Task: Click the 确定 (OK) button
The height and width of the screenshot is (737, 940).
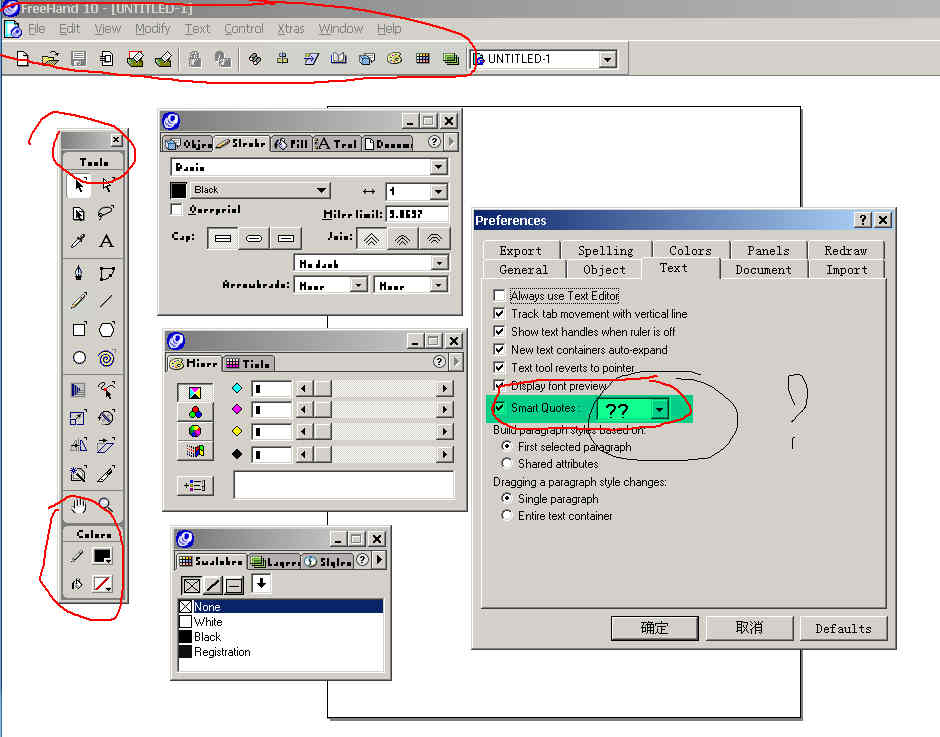Action: (x=654, y=628)
